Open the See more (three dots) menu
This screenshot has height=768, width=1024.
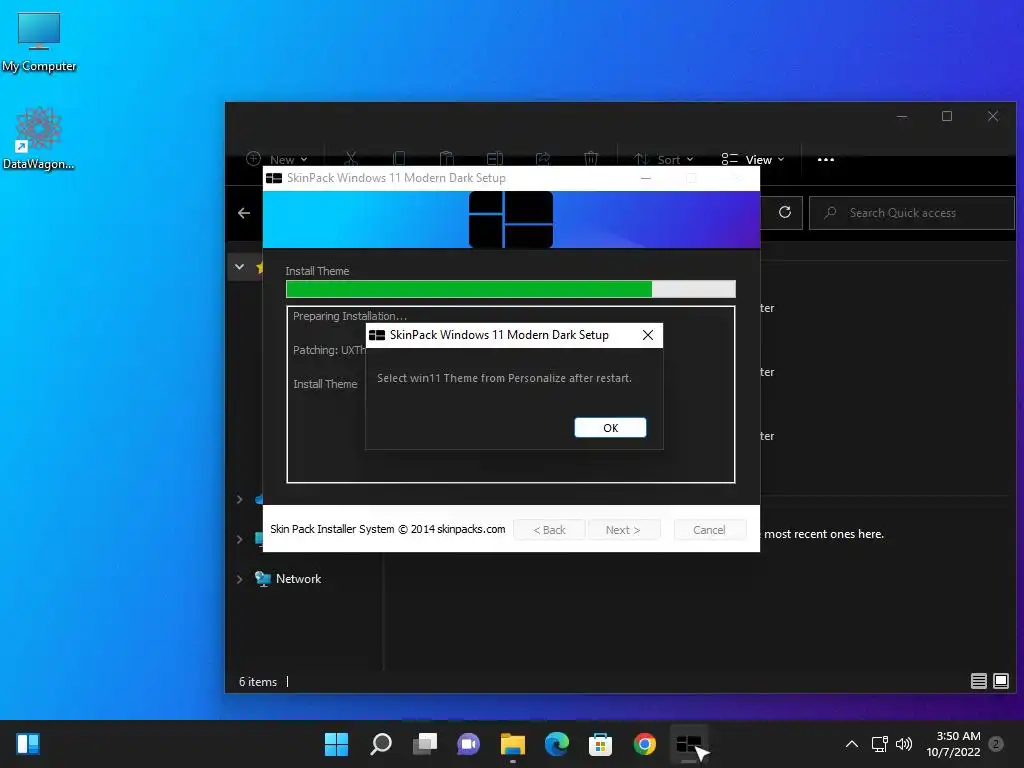[x=825, y=159]
